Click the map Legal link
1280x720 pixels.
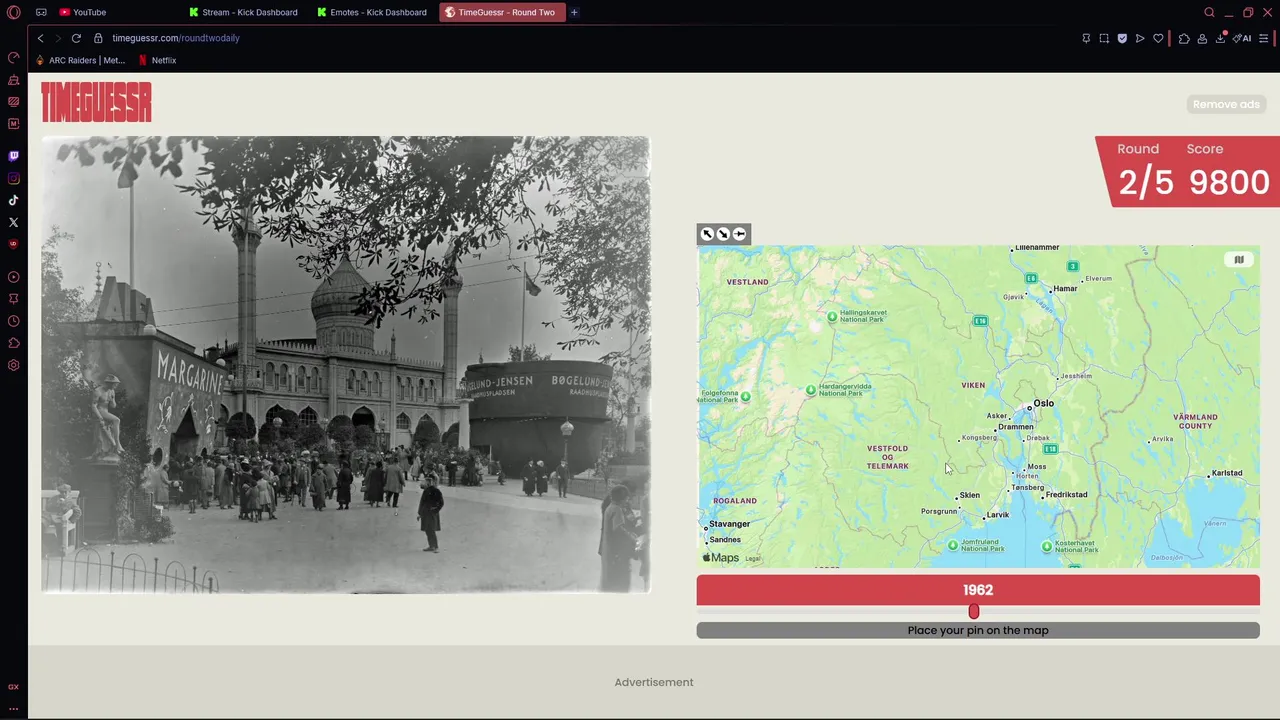(753, 559)
